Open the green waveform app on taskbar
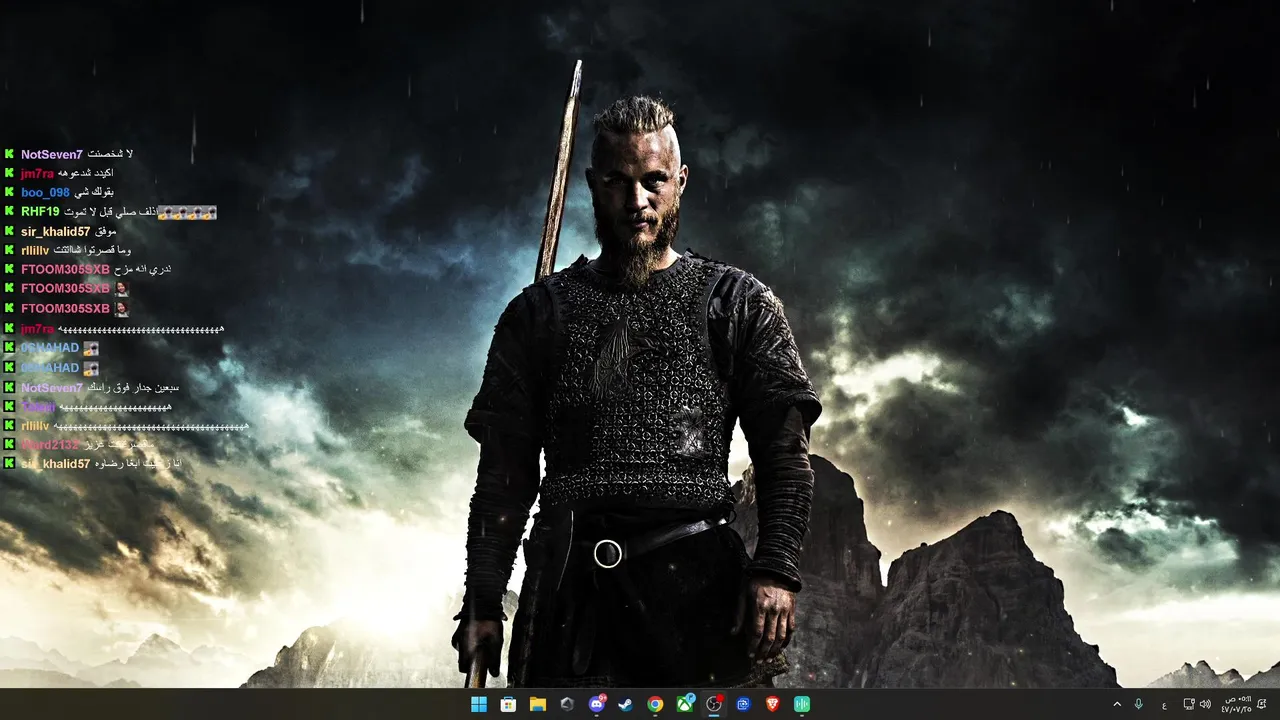This screenshot has height=720, width=1280. (x=802, y=704)
